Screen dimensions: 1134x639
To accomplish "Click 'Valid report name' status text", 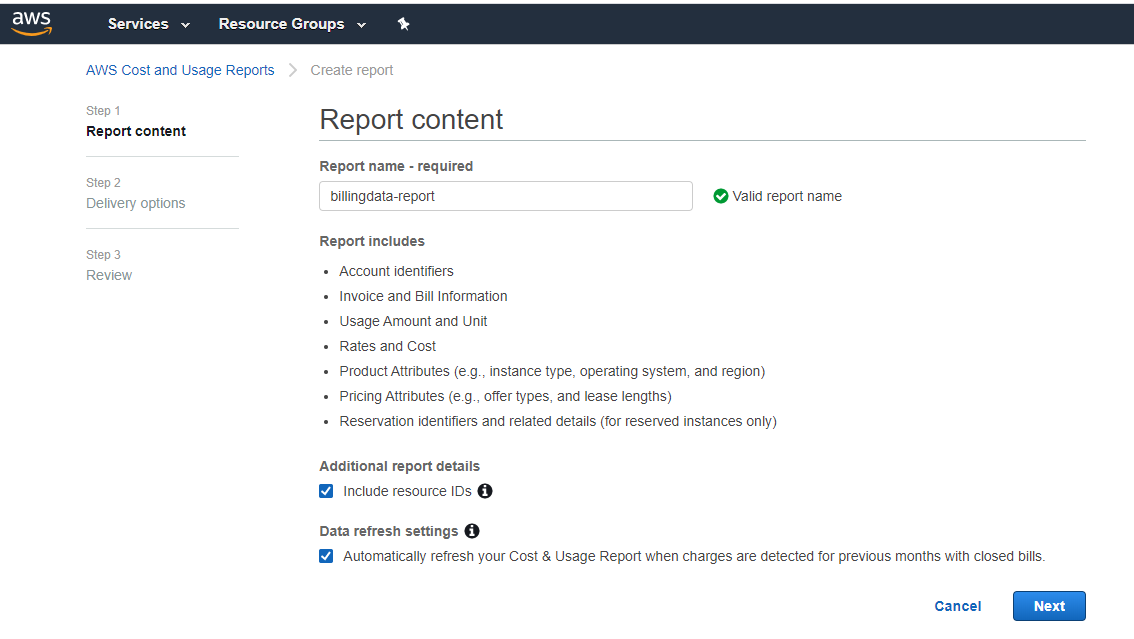I will pos(787,197).
